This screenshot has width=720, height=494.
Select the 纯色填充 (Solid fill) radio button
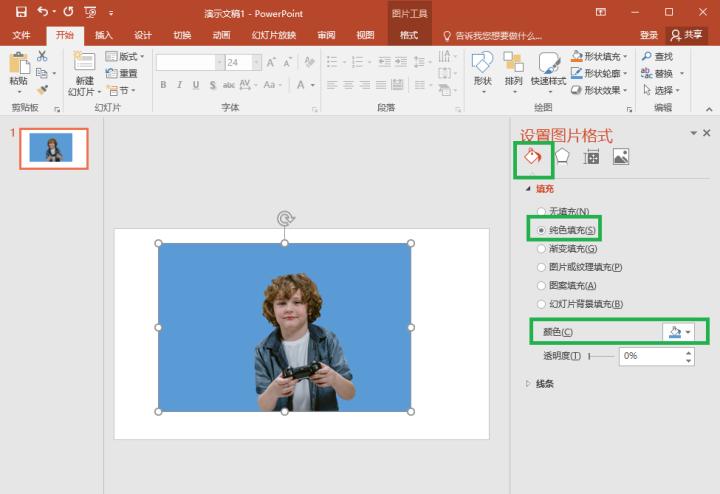coord(541,230)
